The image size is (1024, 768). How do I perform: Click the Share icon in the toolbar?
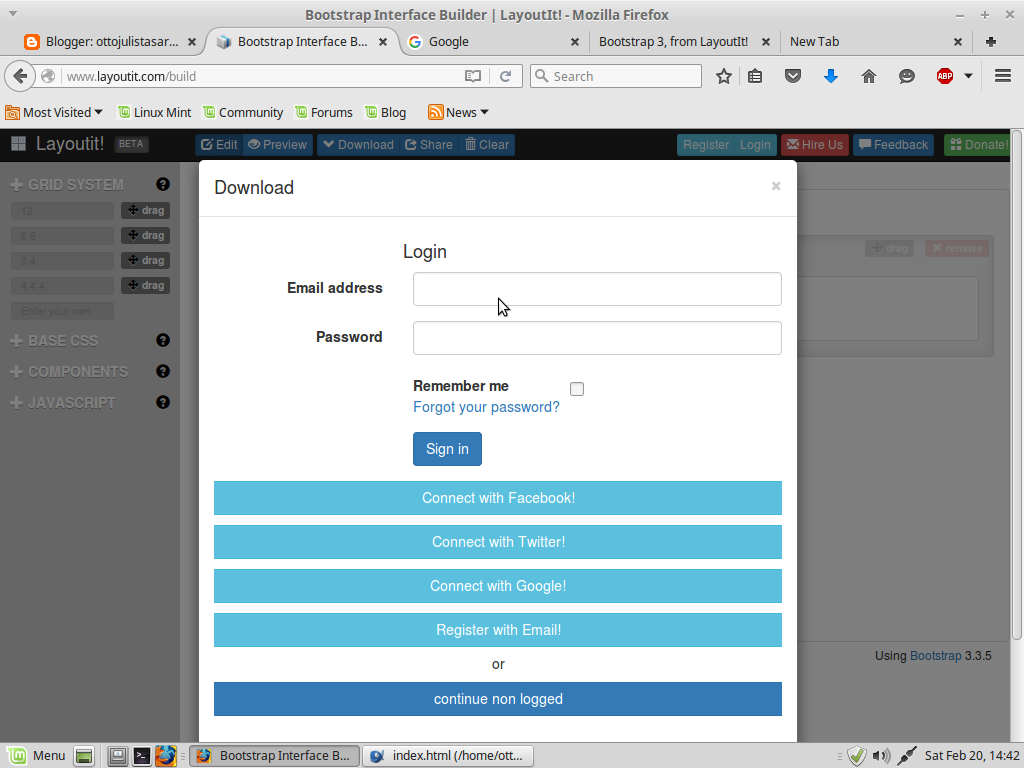point(410,144)
